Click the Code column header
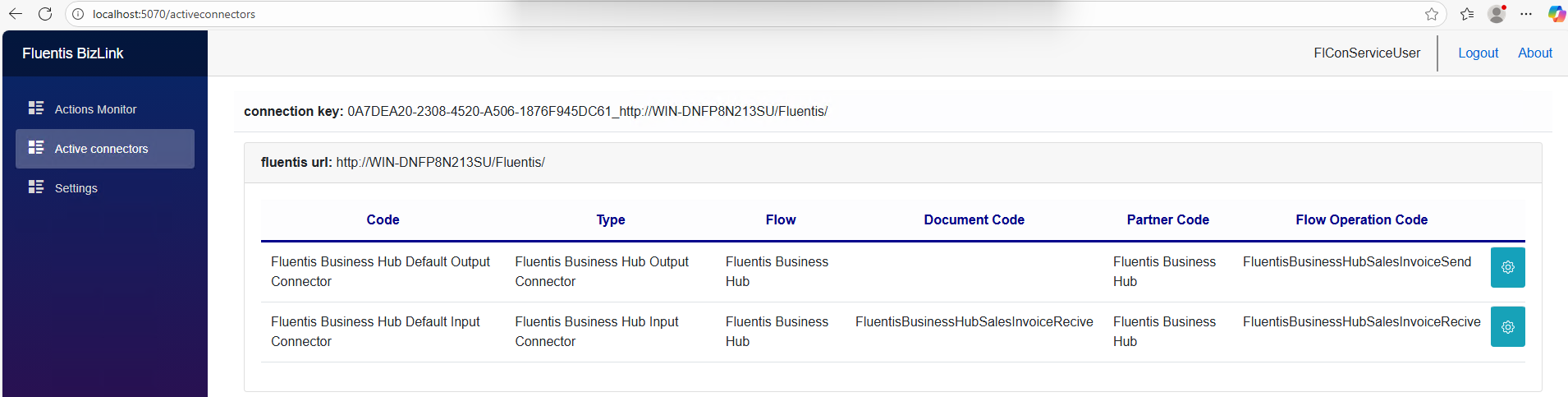 pos(383,219)
